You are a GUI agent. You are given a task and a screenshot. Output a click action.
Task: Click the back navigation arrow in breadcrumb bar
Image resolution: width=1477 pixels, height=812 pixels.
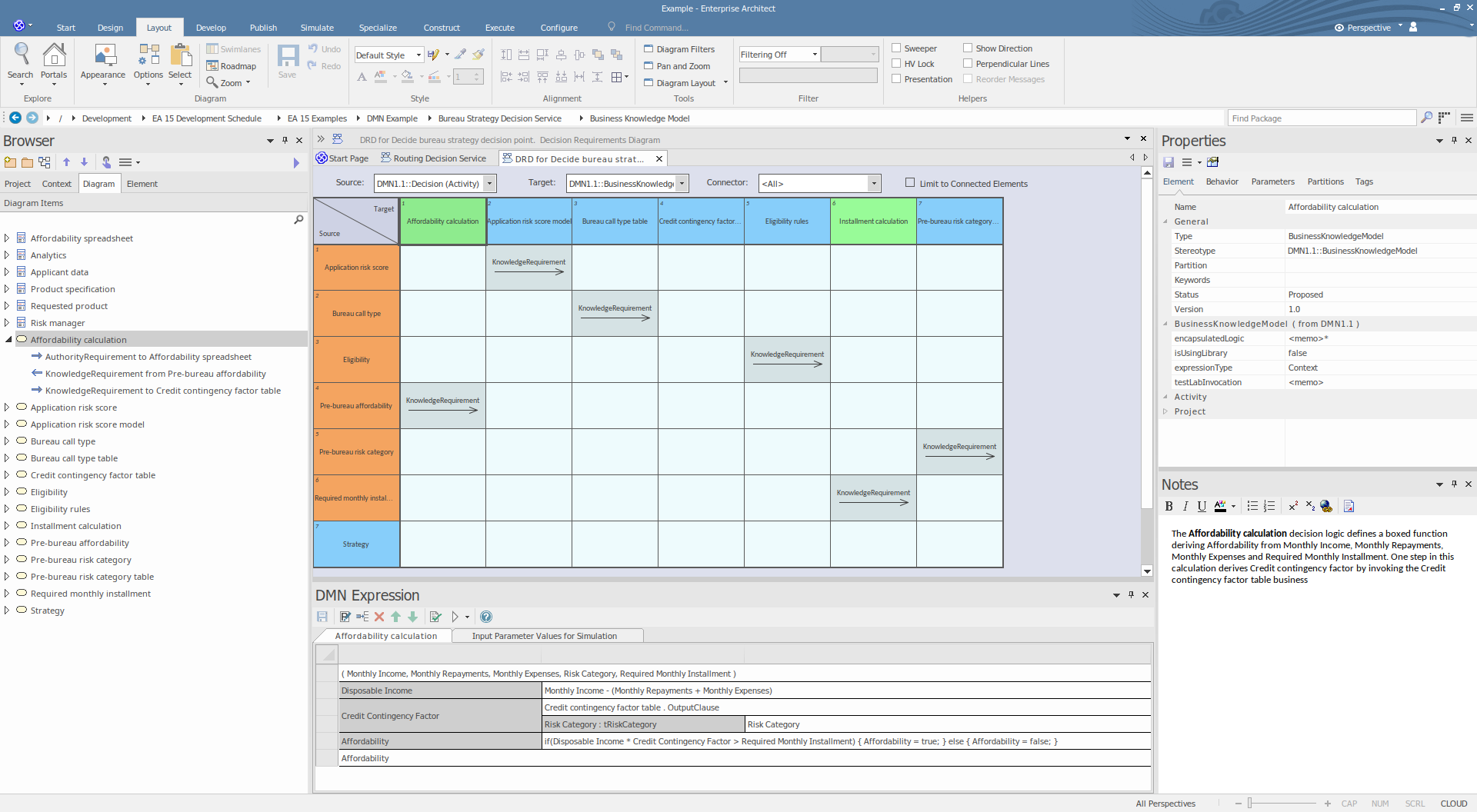click(x=15, y=118)
